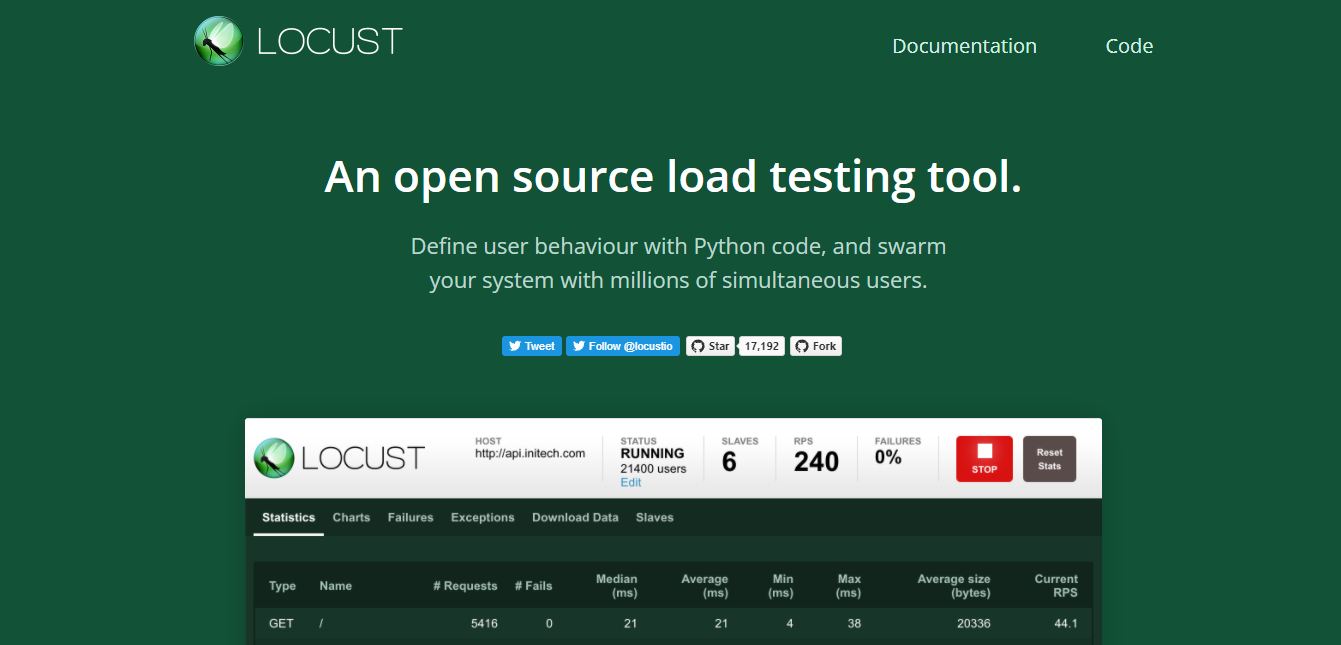1341x645 pixels.
Task: Click the Locust logo in the site header
Action: [298, 41]
